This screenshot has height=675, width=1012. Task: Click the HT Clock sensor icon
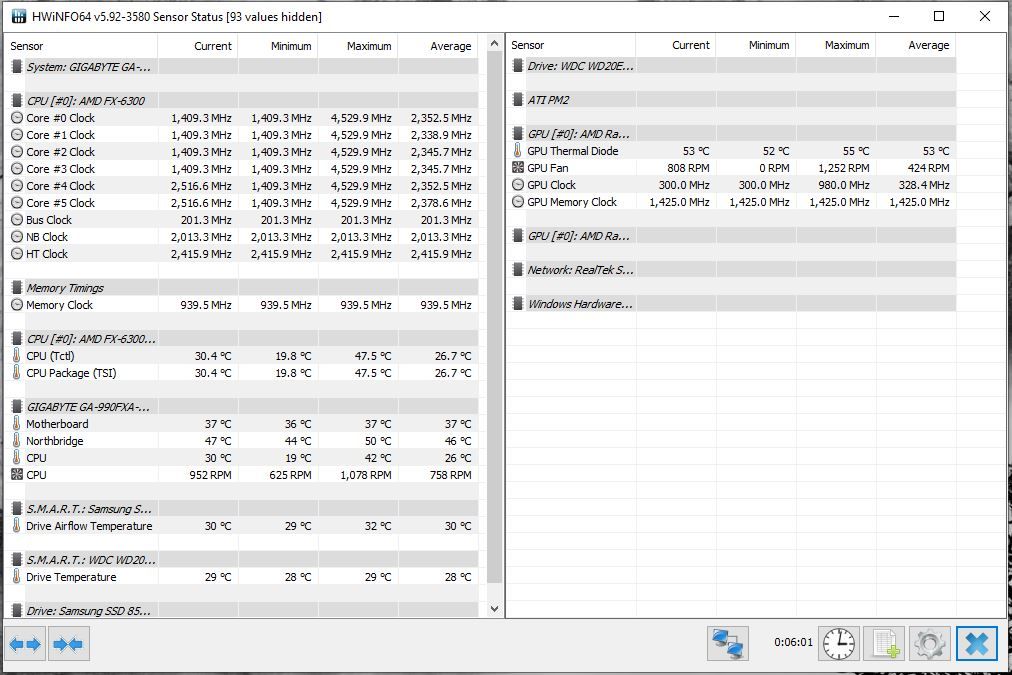coord(17,254)
